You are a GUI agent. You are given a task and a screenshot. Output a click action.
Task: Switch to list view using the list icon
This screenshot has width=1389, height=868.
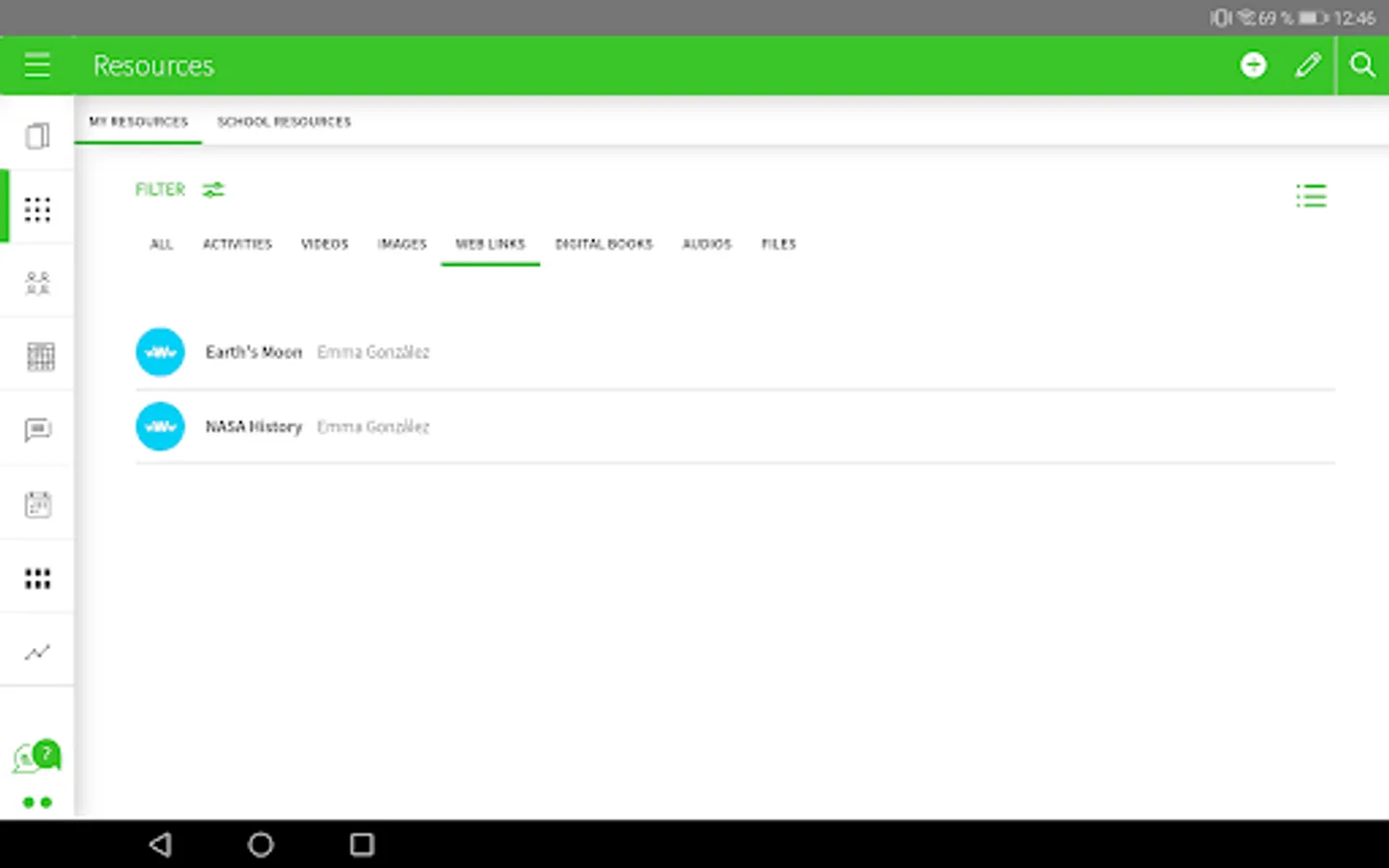[x=1311, y=196]
